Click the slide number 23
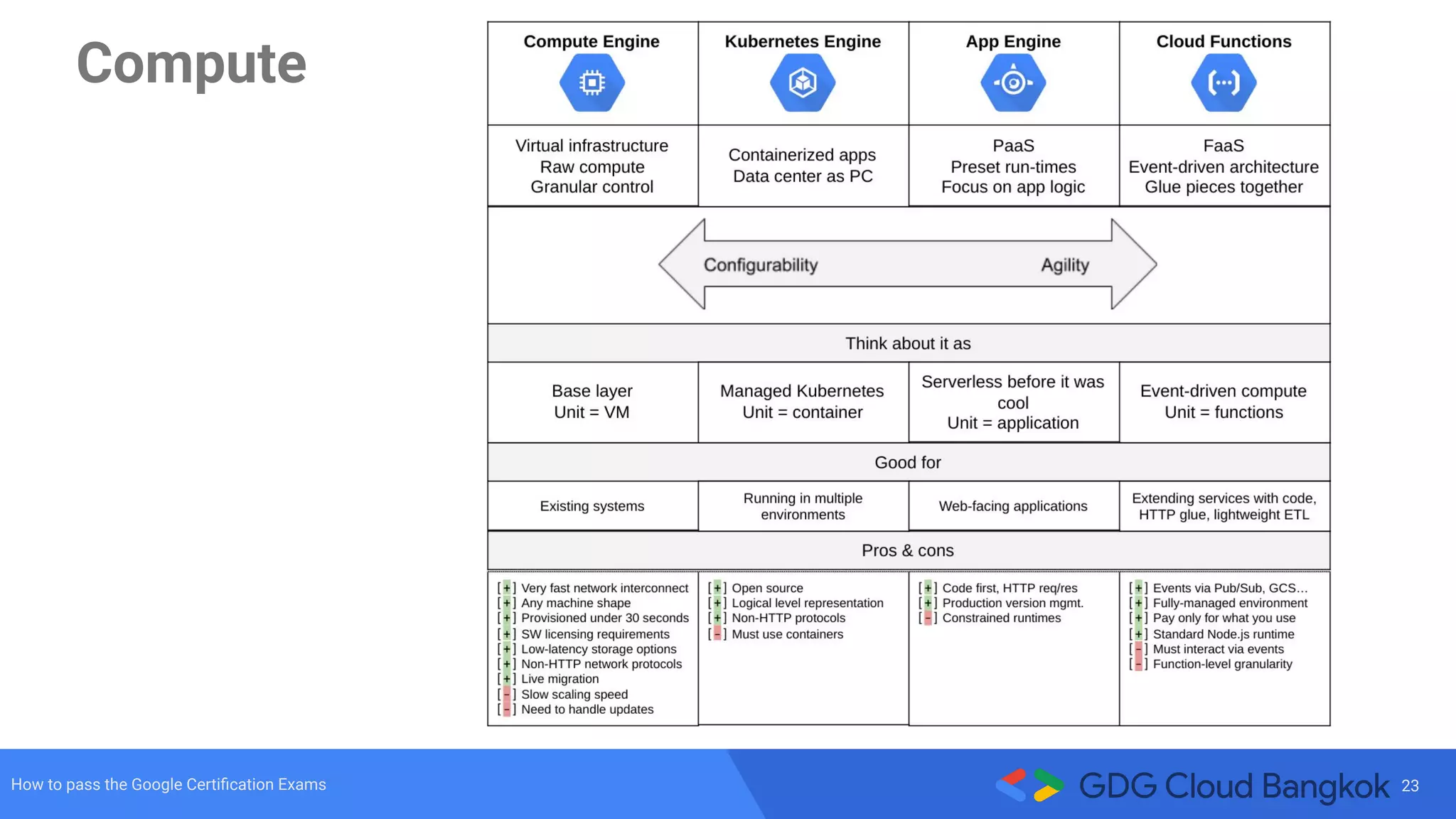Screen dimensions: 1456x819 pyautogui.click(x=1410, y=786)
